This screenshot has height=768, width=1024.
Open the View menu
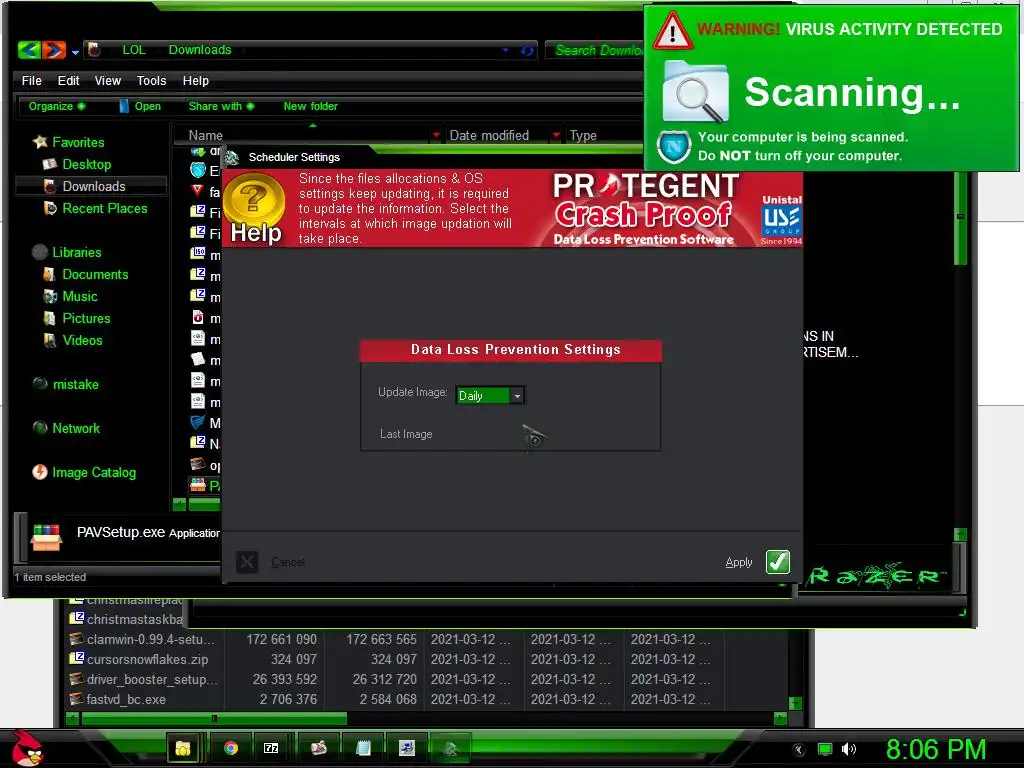pos(108,80)
